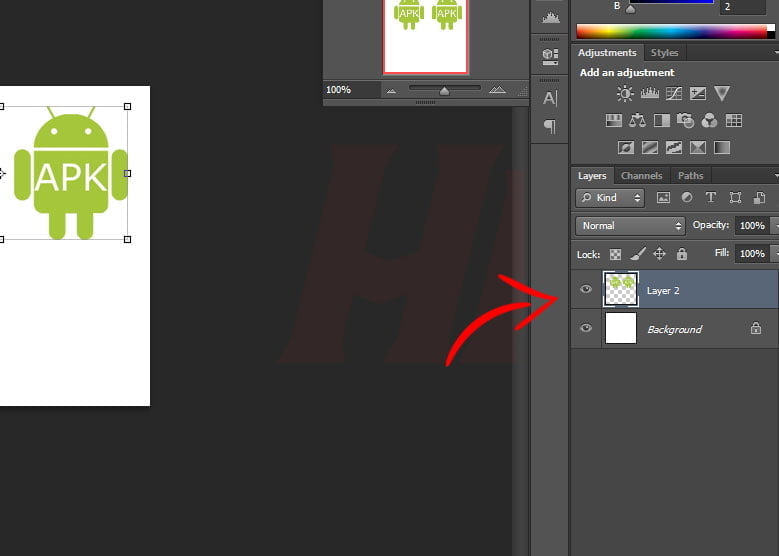779x556 pixels.
Task: Add a Threshold adjustment
Action: pyautogui.click(x=674, y=148)
